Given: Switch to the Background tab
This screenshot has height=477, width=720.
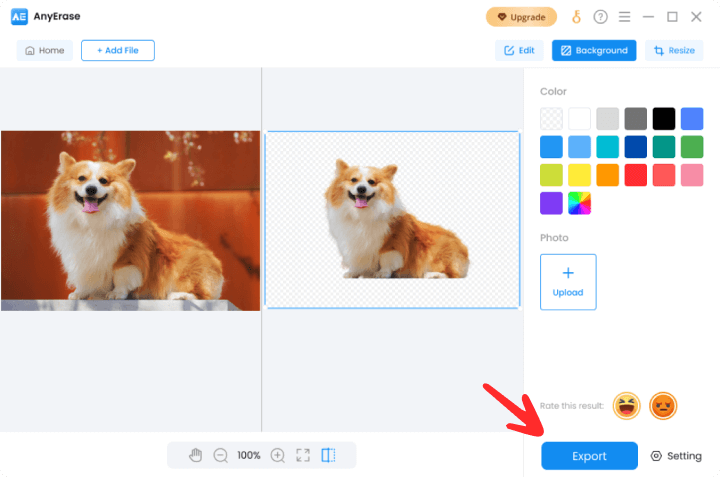Looking at the screenshot, I should (x=594, y=50).
